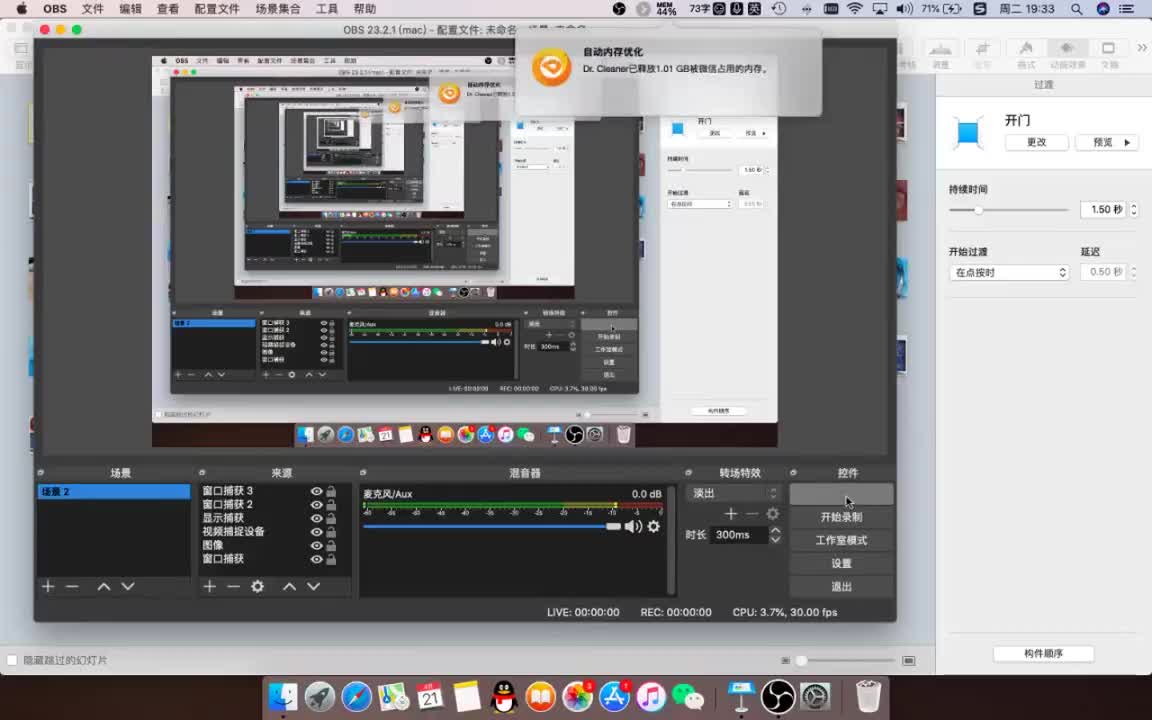Move selected source up with arrow
This screenshot has width=1152, height=720.
coord(289,586)
